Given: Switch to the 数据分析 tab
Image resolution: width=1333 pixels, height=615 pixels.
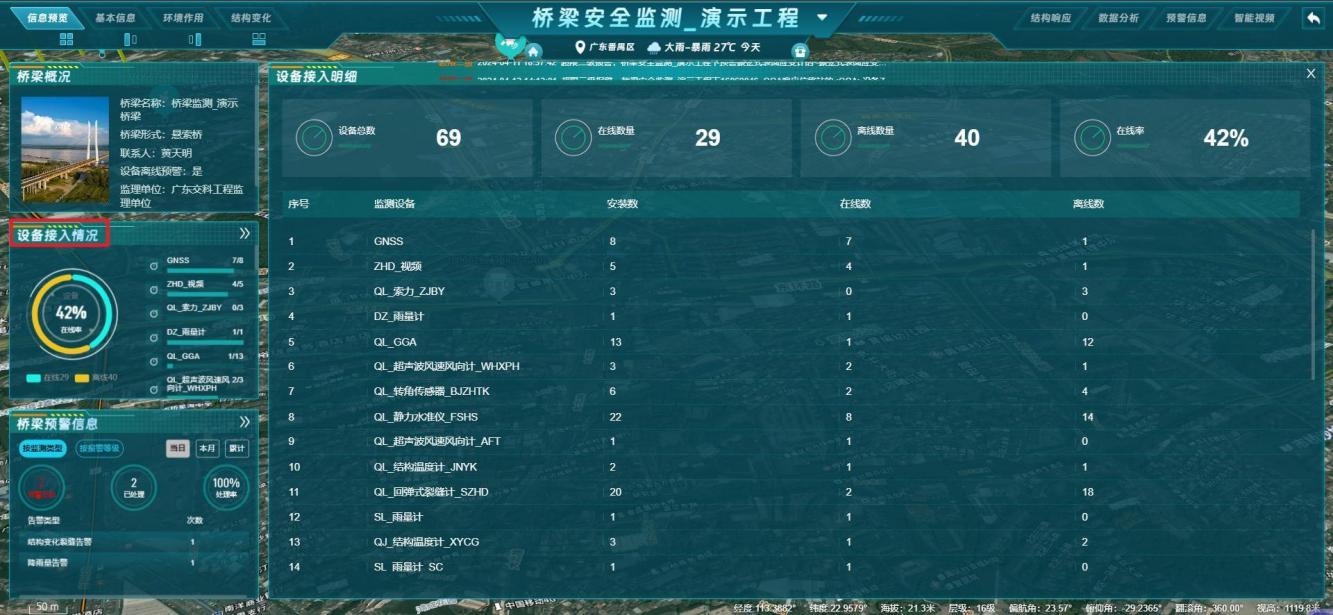Looking at the screenshot, I should pyautogui.click(x=1118, y=18).
